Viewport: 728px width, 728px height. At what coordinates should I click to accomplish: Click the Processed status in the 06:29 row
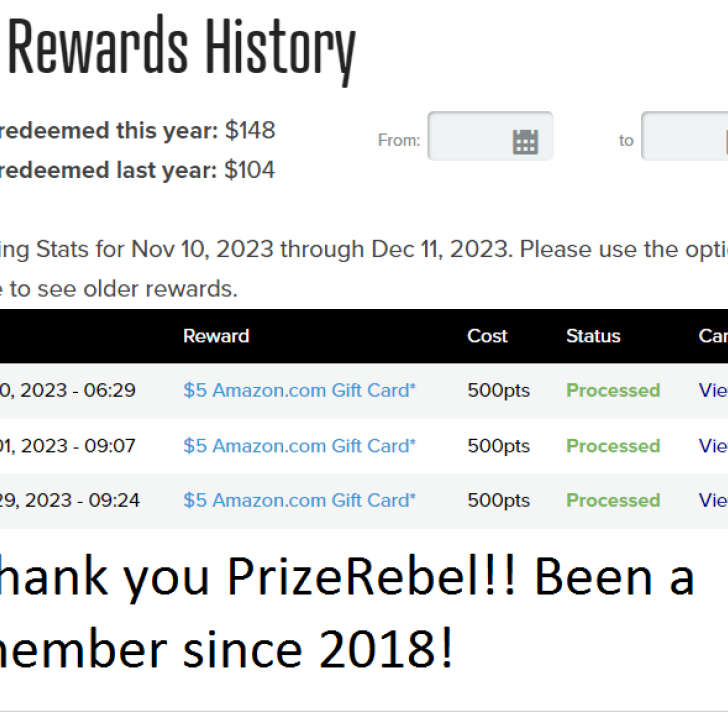pos(613,390)
